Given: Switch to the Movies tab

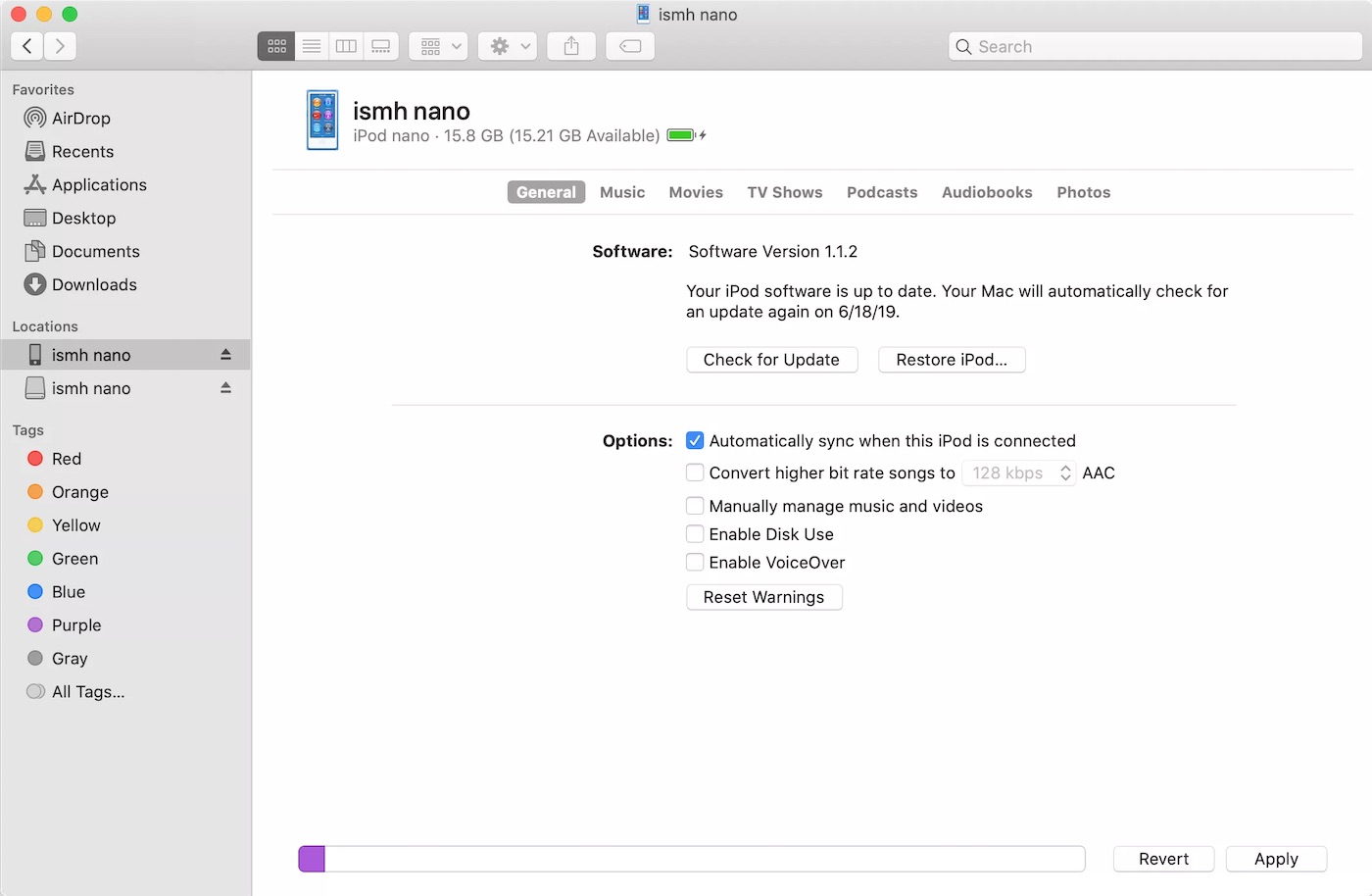Looking at the screenshot, I should 696,192.
